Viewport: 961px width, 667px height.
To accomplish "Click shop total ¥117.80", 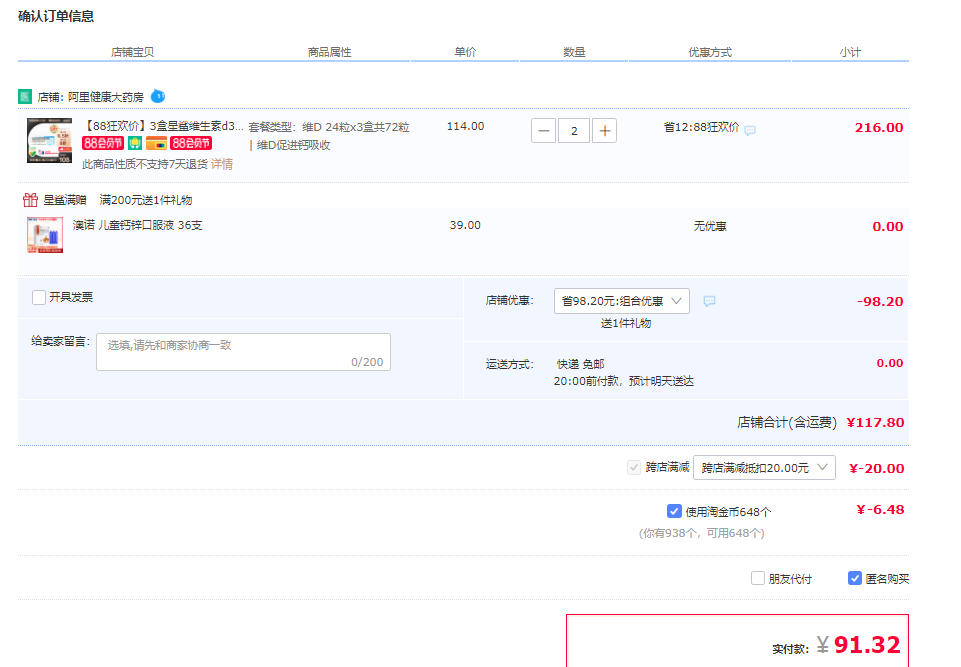I will (x=875, y=422).
